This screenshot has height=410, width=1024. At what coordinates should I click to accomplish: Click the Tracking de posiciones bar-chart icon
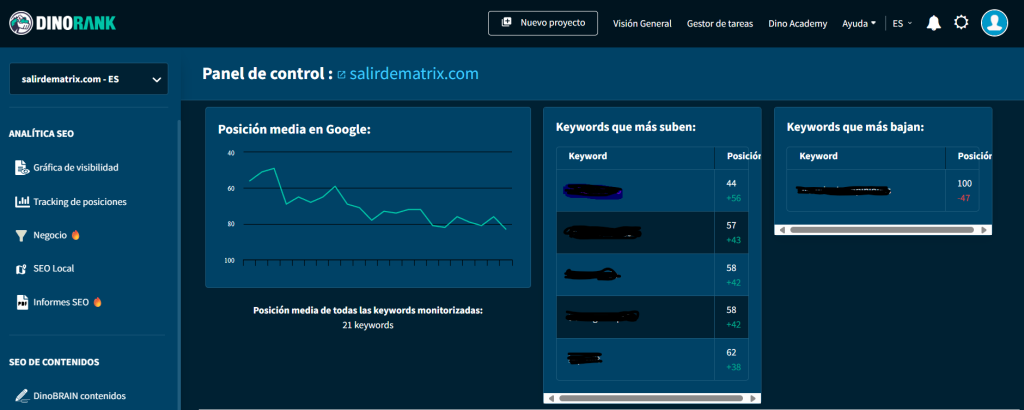point(22,202)
